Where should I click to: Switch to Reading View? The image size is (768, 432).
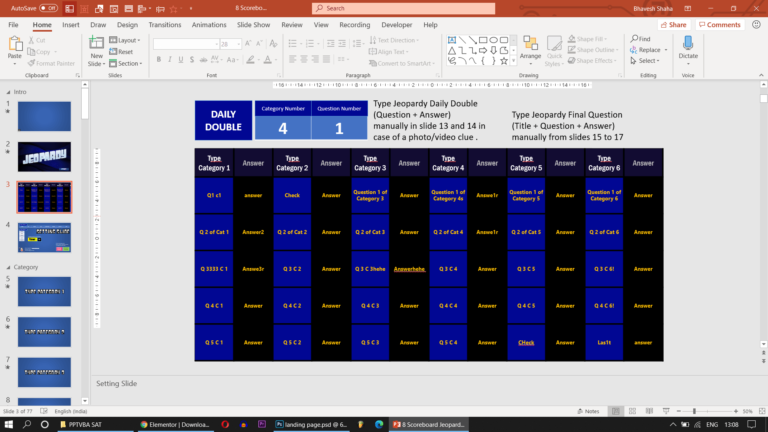pos(649,411)
